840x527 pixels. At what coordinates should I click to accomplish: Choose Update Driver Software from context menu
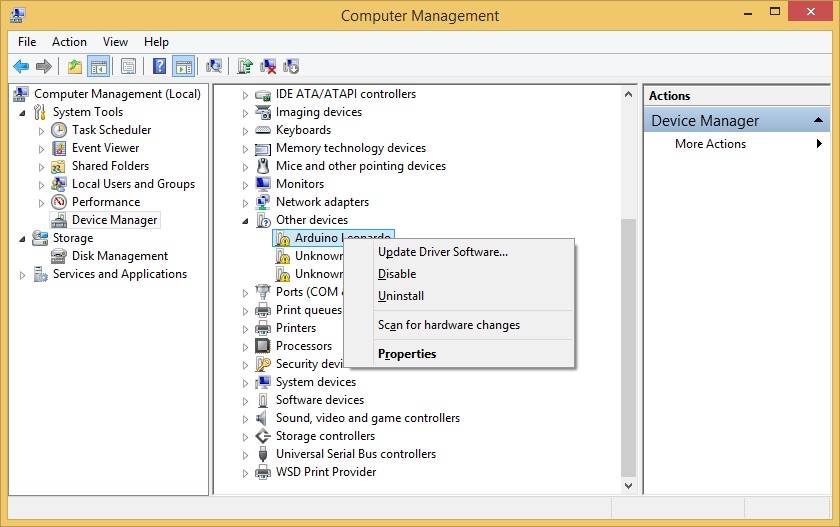pyautogui.click(x=459, y=252)
